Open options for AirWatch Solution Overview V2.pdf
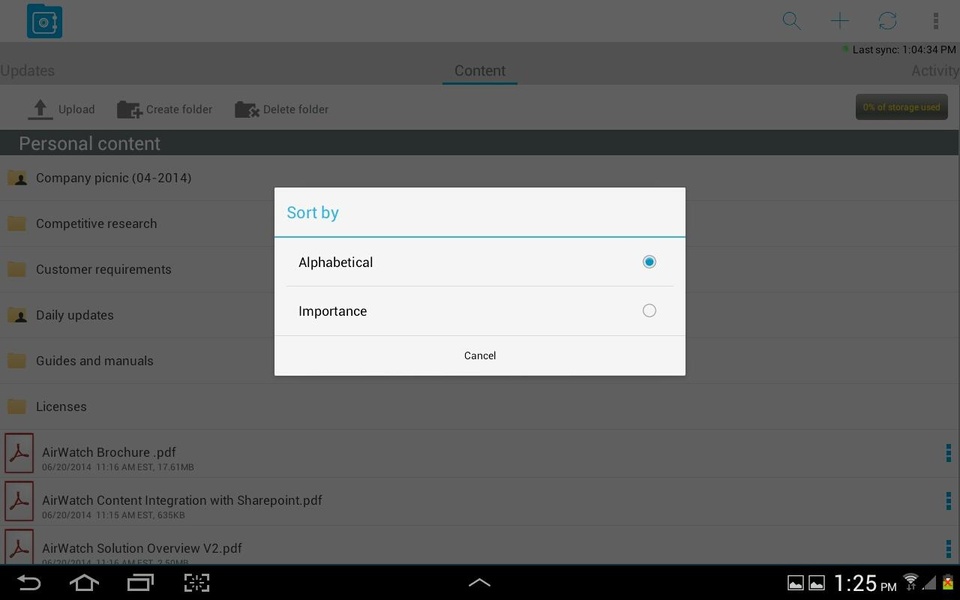The image size is (960, 600). click(948, 548)
